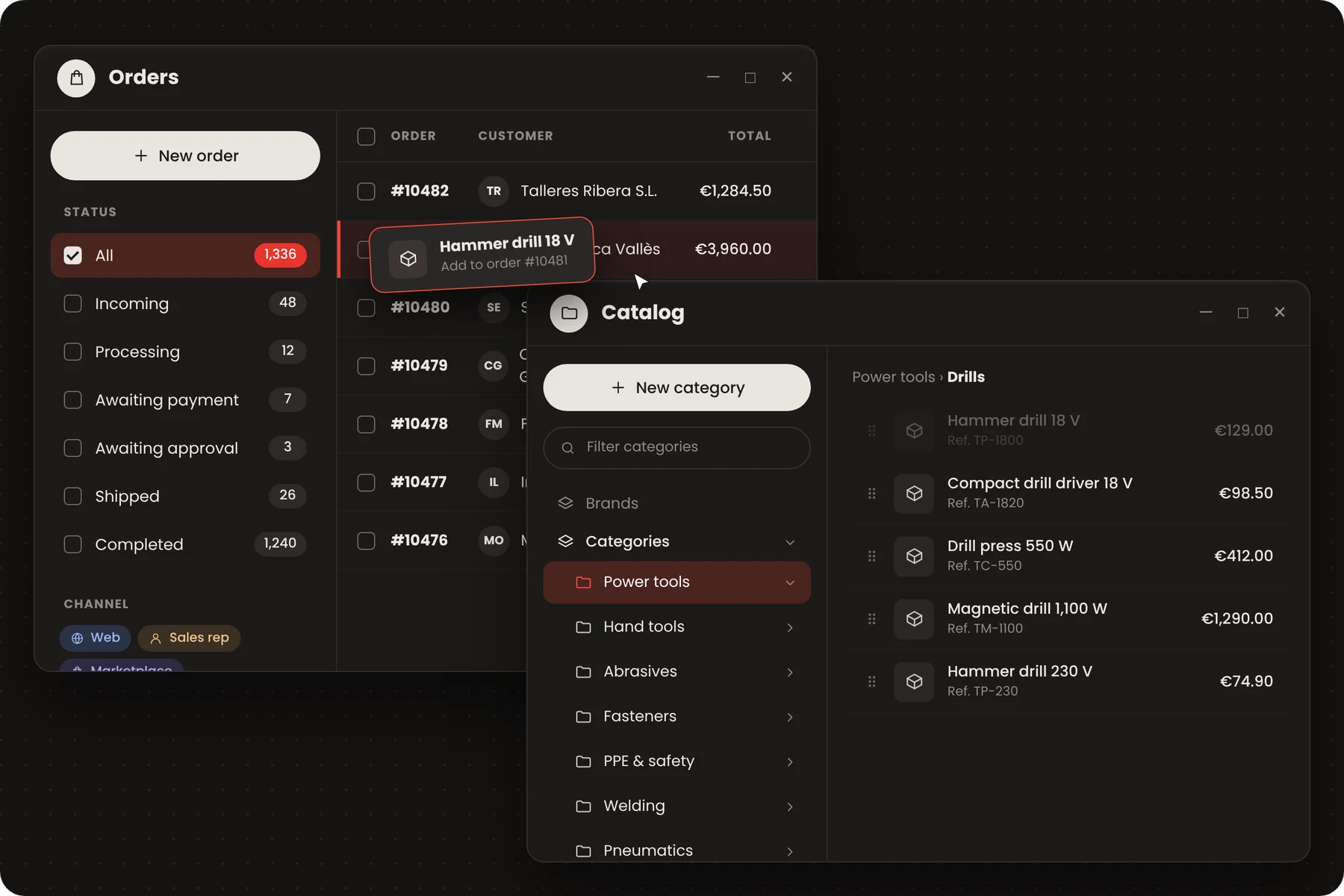This screenshot has width=1344, height=896.
Task: Click drag handle for Hammer drill 230 V
Action: click(x=871, y=682)
